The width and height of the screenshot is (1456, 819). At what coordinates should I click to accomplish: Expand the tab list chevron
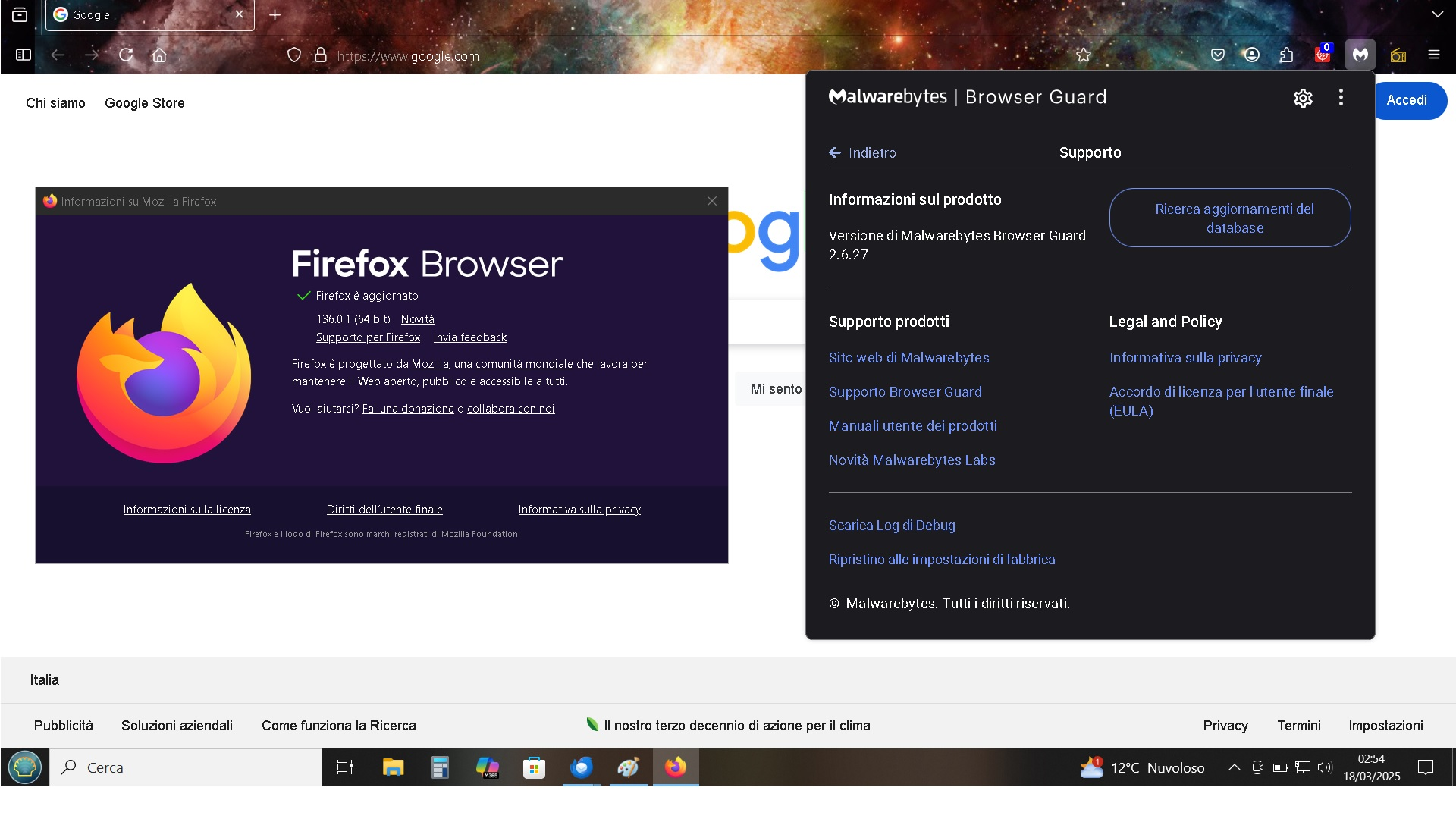[1437, 14]
